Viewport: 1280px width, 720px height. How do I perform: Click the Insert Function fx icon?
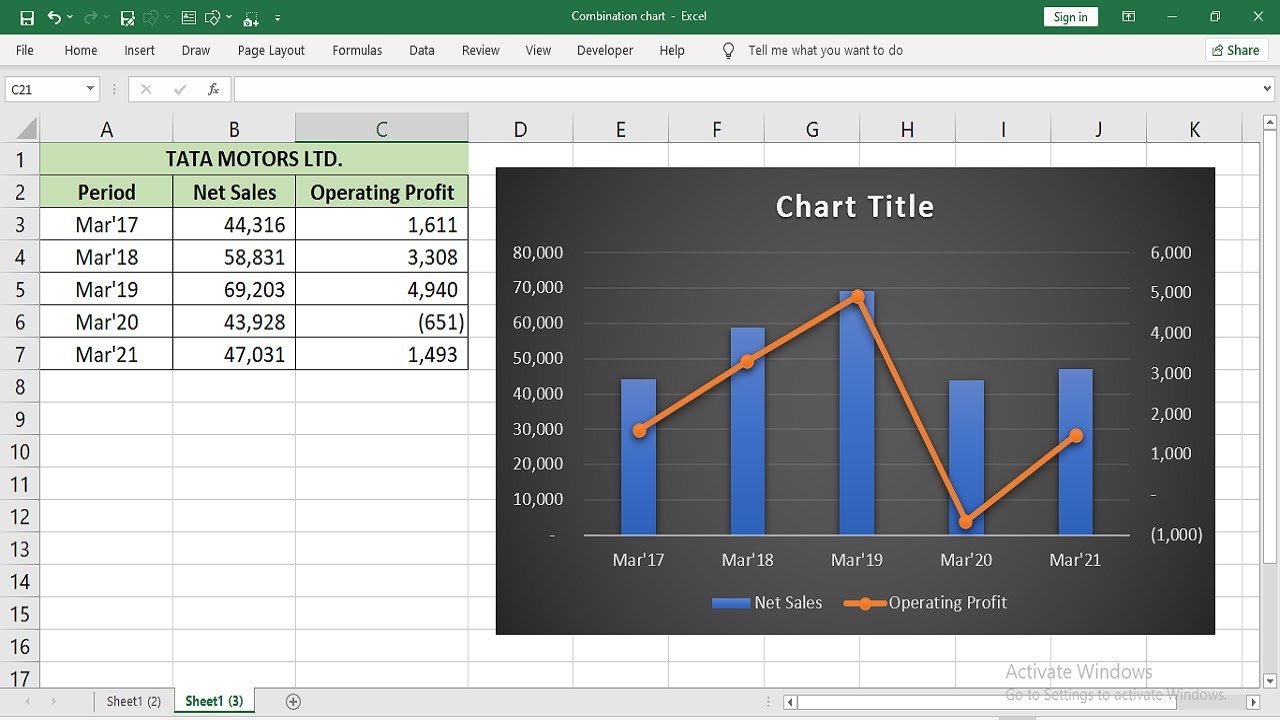point(213,89)
